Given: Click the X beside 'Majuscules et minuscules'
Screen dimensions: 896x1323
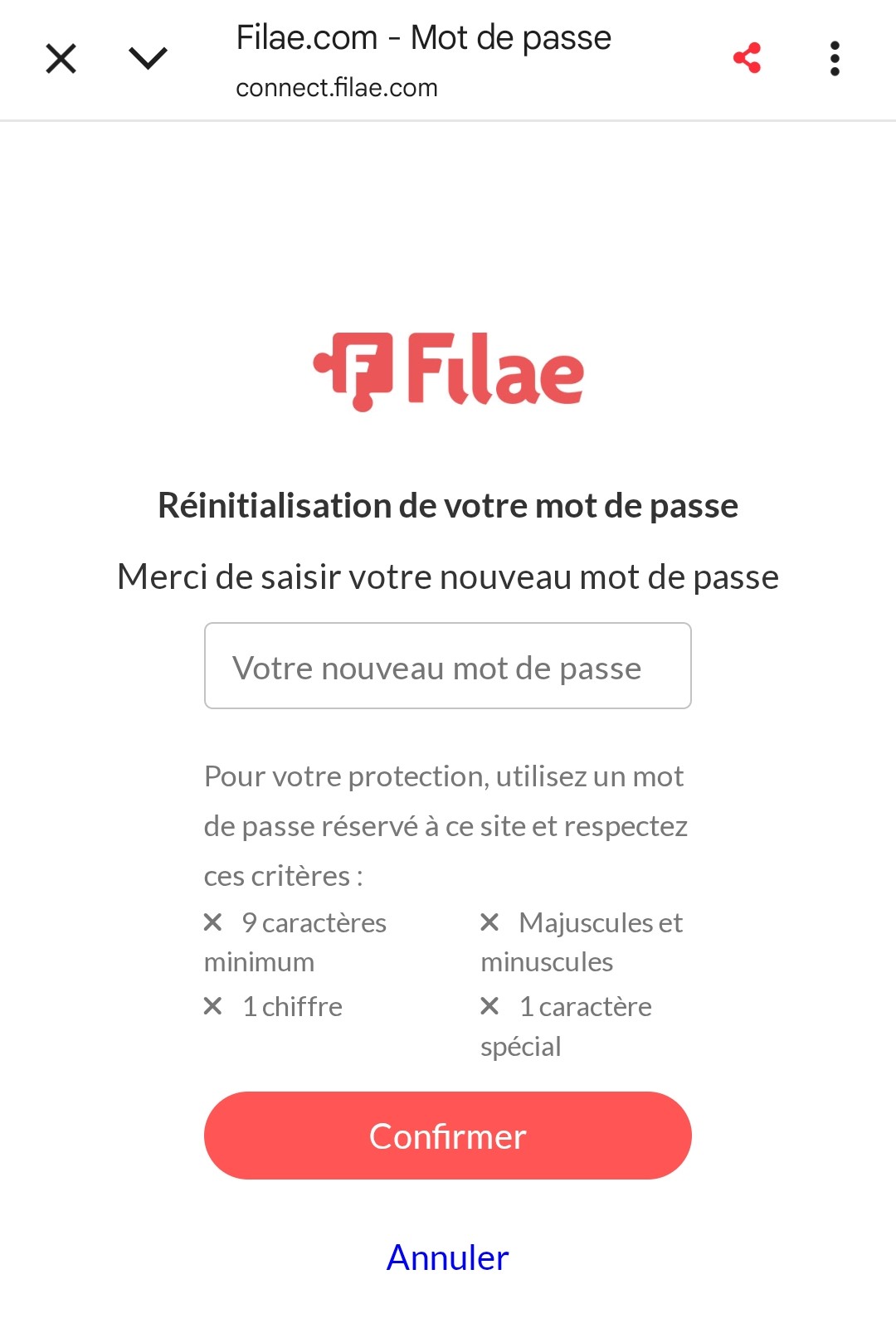Looking at the screenshot, I should click(489, 922).
